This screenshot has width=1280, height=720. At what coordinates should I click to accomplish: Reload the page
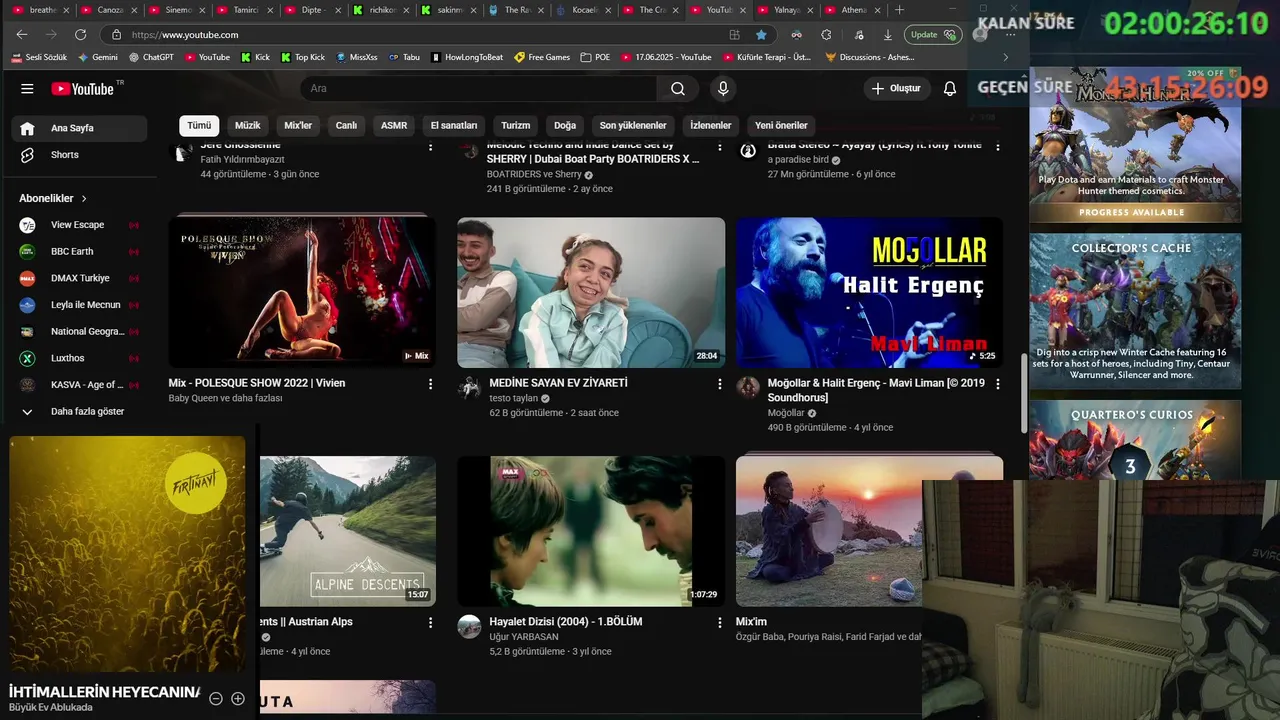pos(80,34)
